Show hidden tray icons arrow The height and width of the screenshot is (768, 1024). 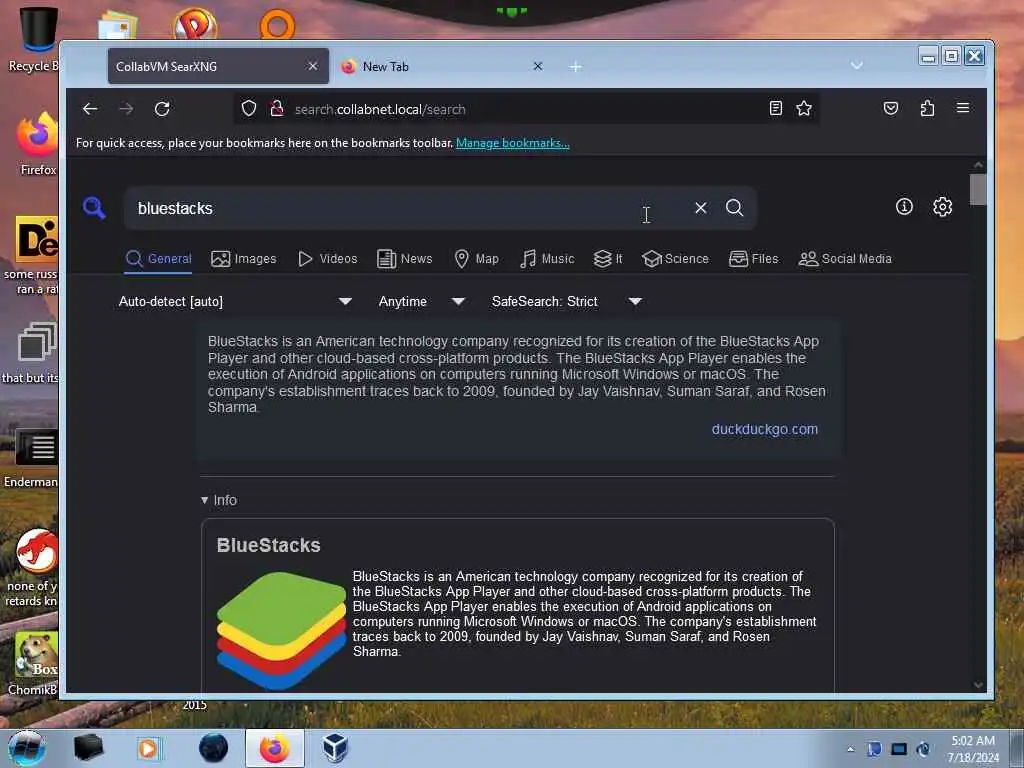click(x=850, y=749)
